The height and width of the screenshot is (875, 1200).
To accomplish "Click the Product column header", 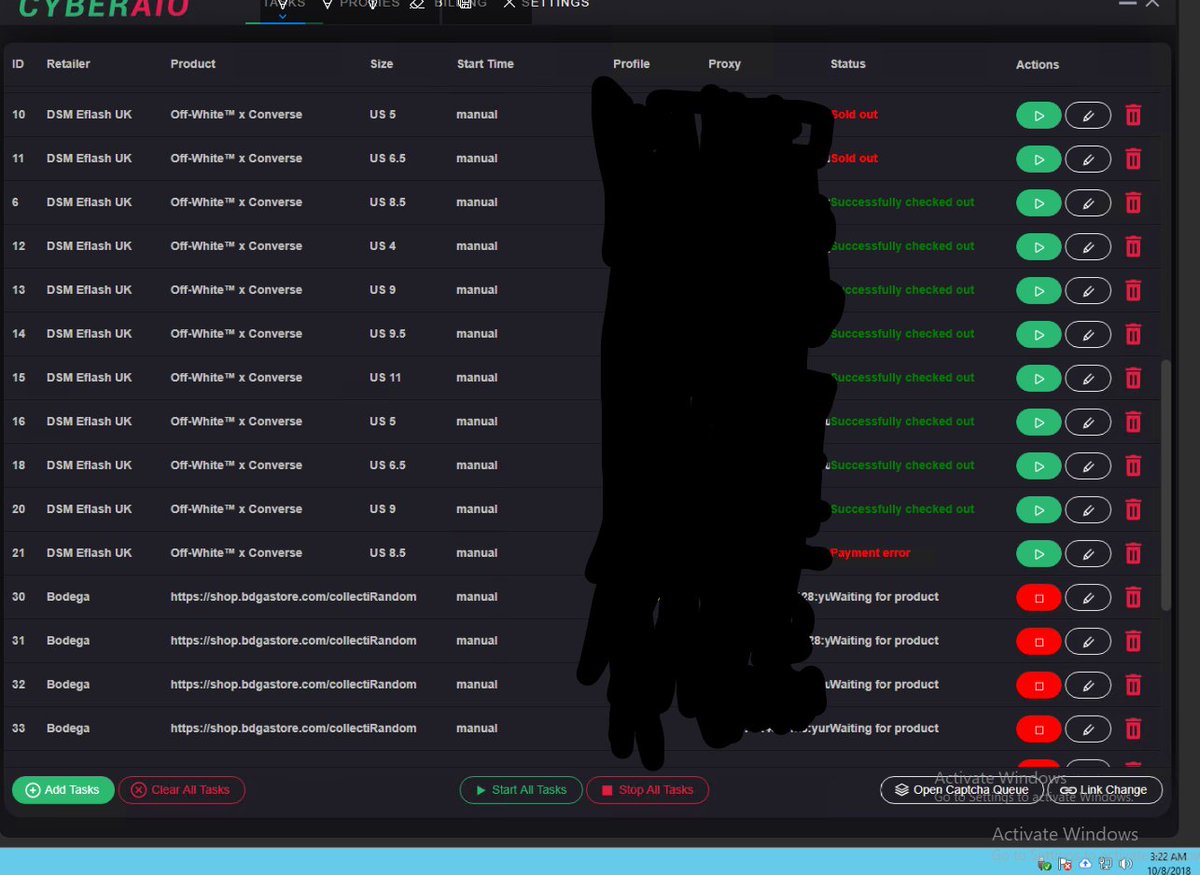I will point(193,64).
